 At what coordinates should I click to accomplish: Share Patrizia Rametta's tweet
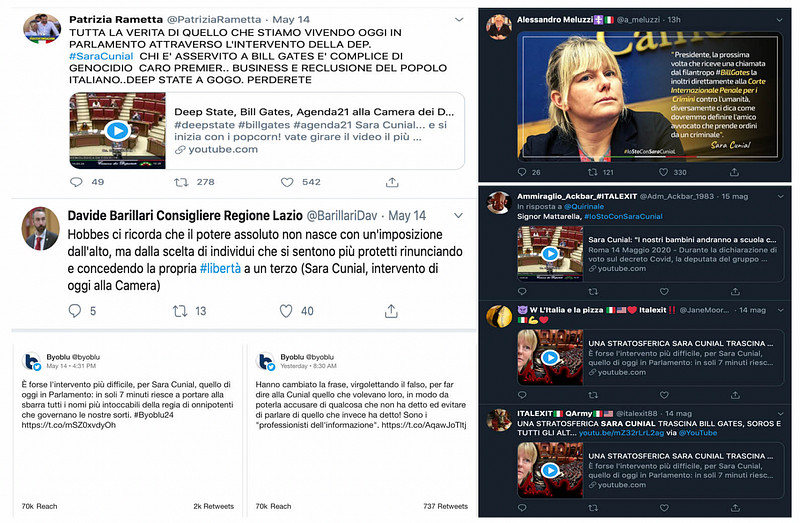pos(392,182)
